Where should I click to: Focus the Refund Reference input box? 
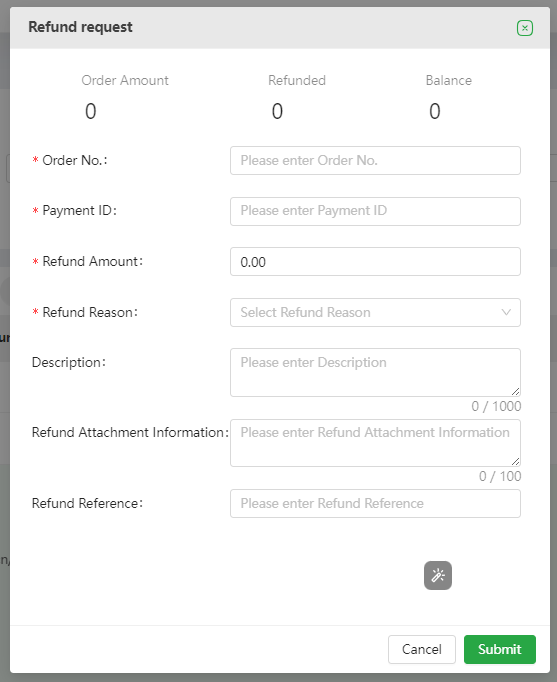point(375,503)
